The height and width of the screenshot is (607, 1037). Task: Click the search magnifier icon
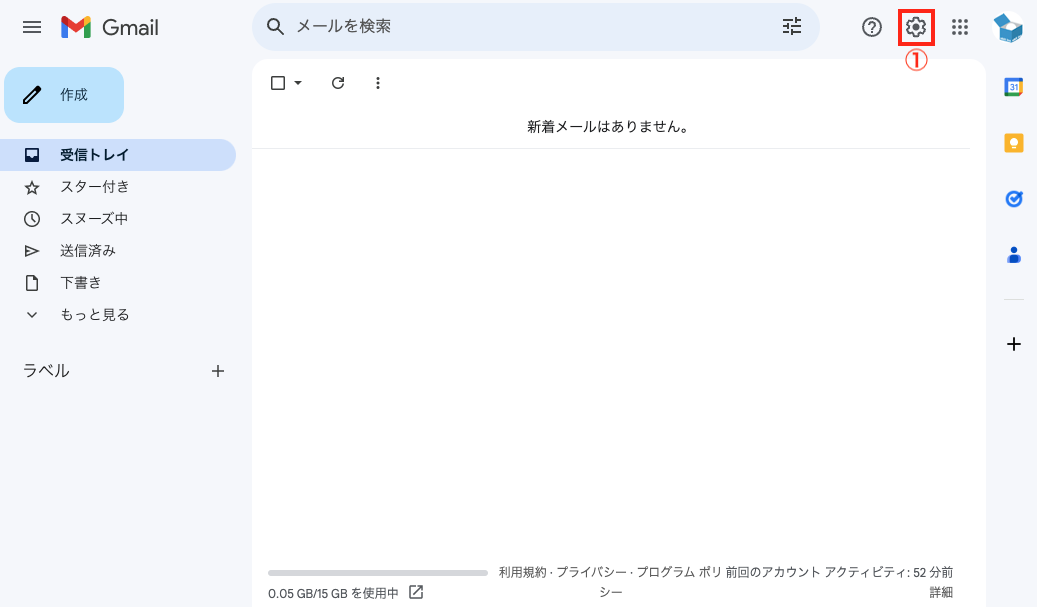275,26
